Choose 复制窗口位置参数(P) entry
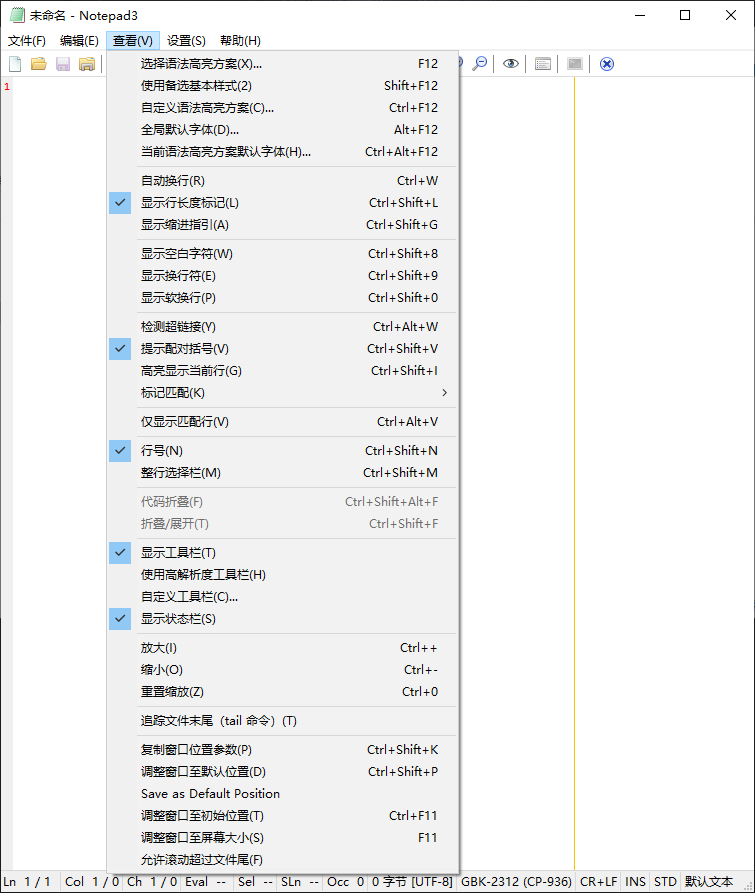 point(282,749)
